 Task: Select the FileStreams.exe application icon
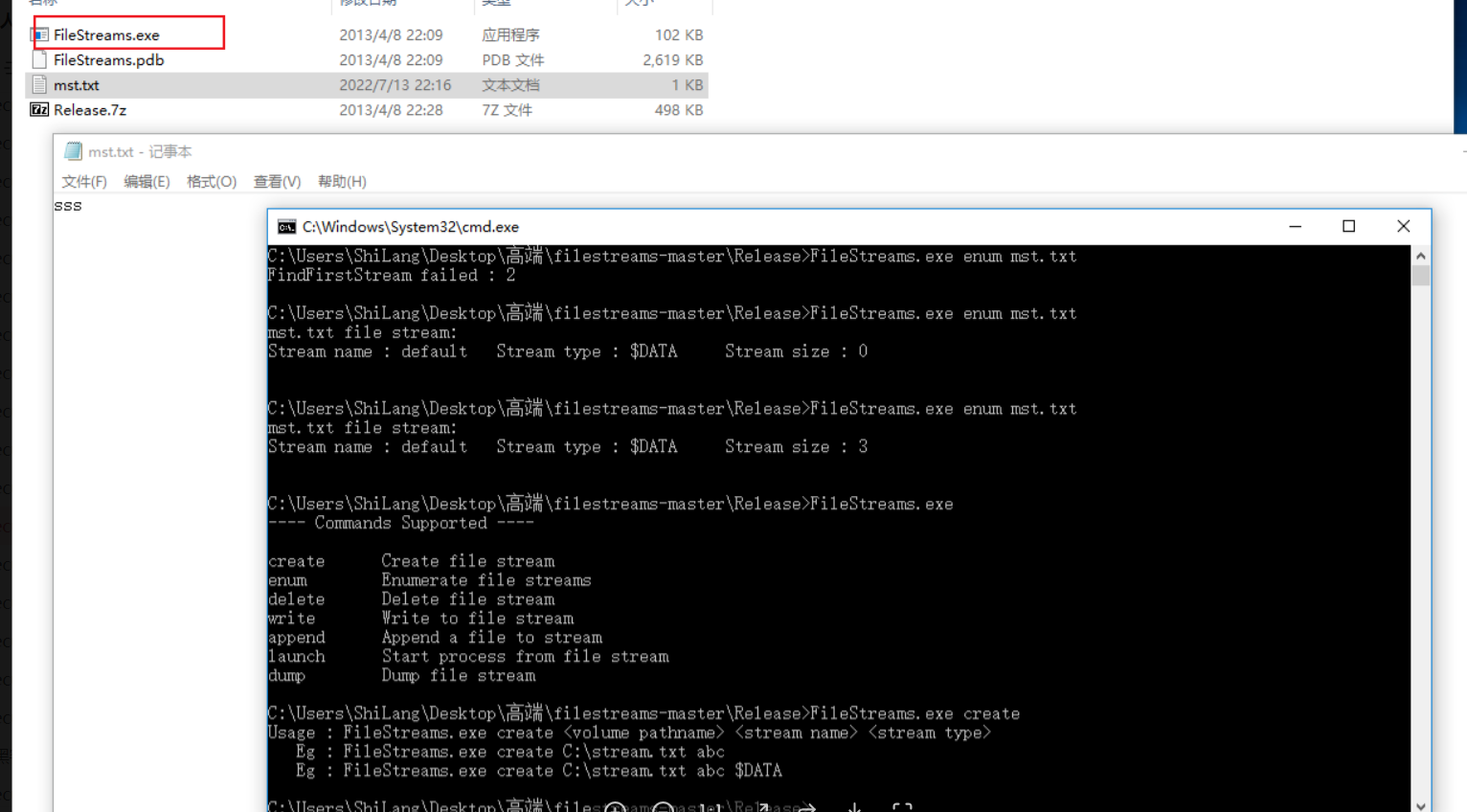point(40,34)
